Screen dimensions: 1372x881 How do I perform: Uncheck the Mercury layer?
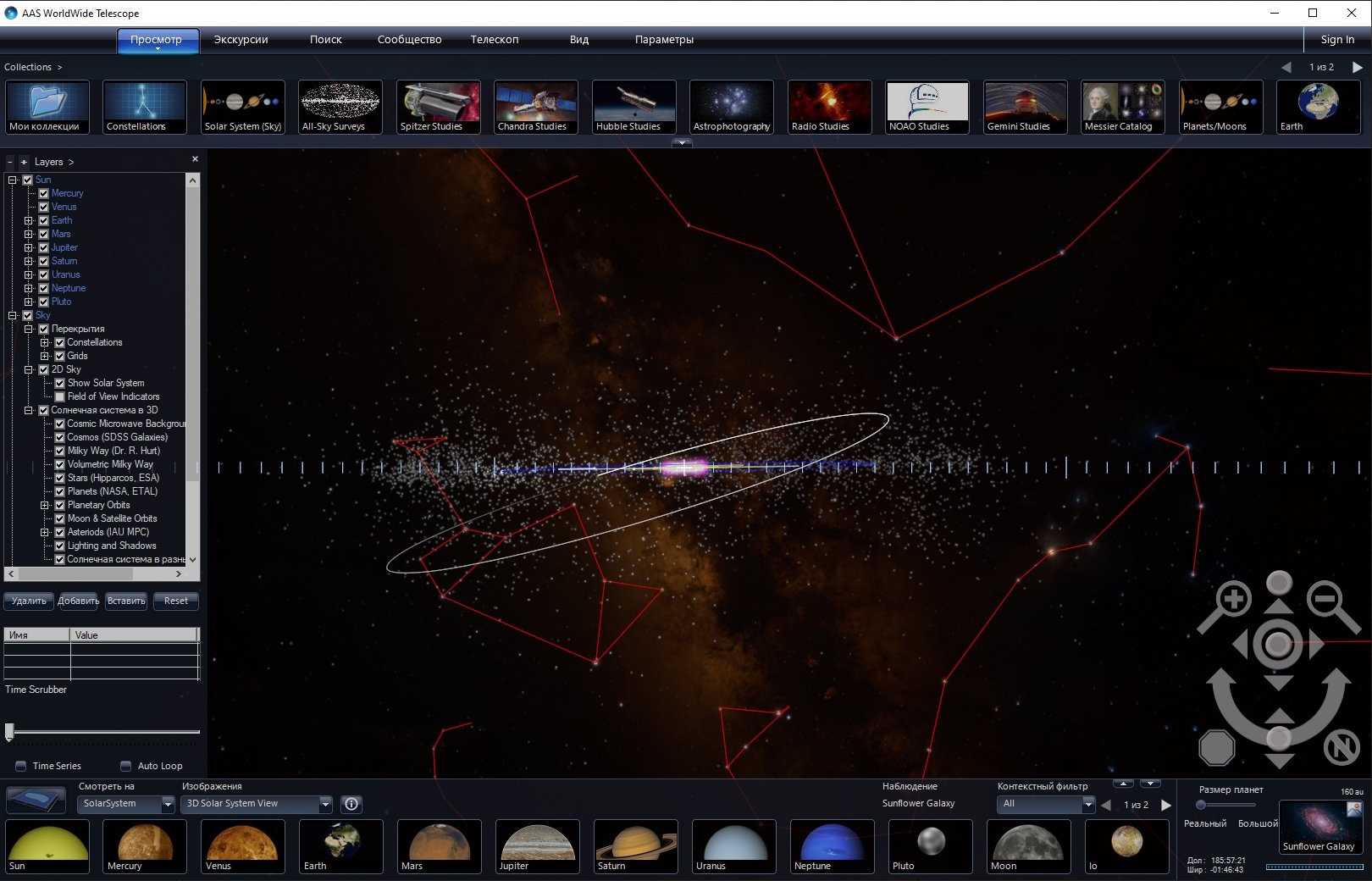pos(44,193)
